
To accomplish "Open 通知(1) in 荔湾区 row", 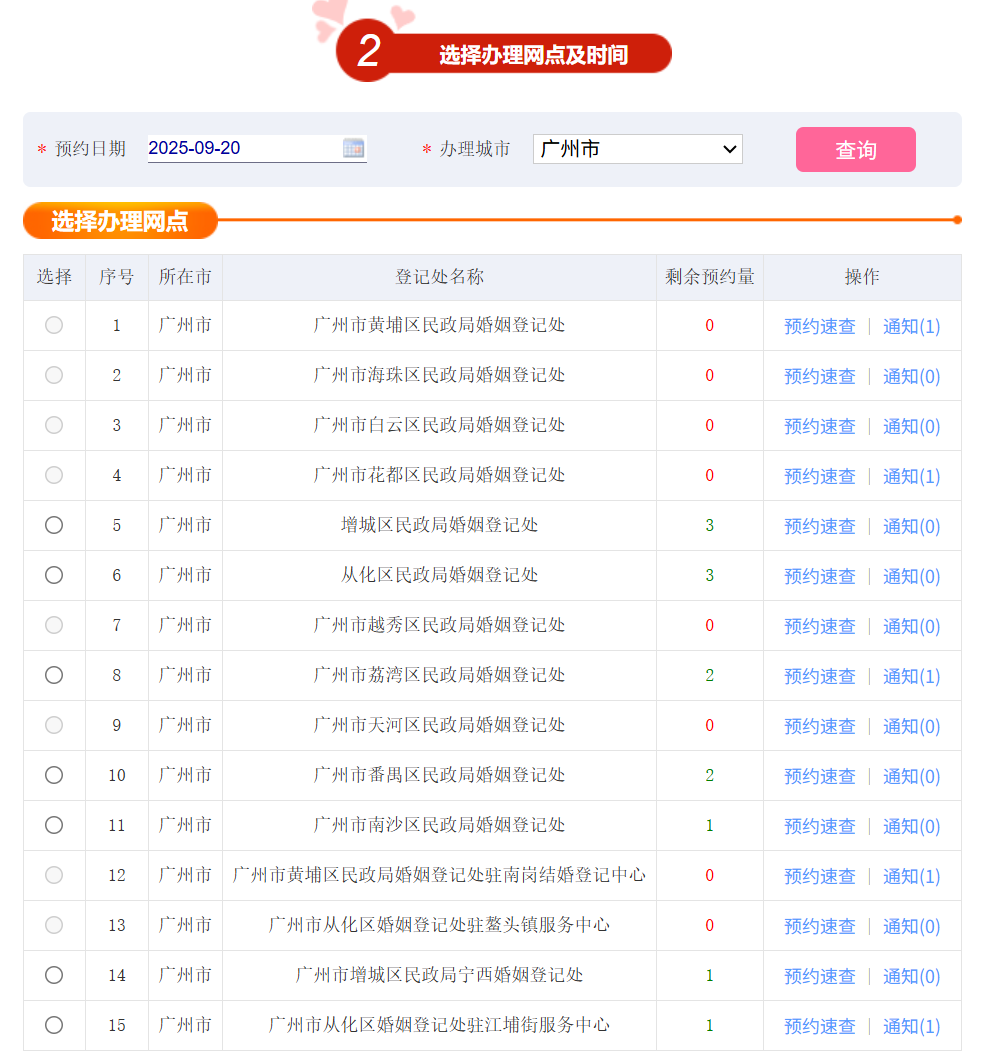I will [x=912, y=676].
